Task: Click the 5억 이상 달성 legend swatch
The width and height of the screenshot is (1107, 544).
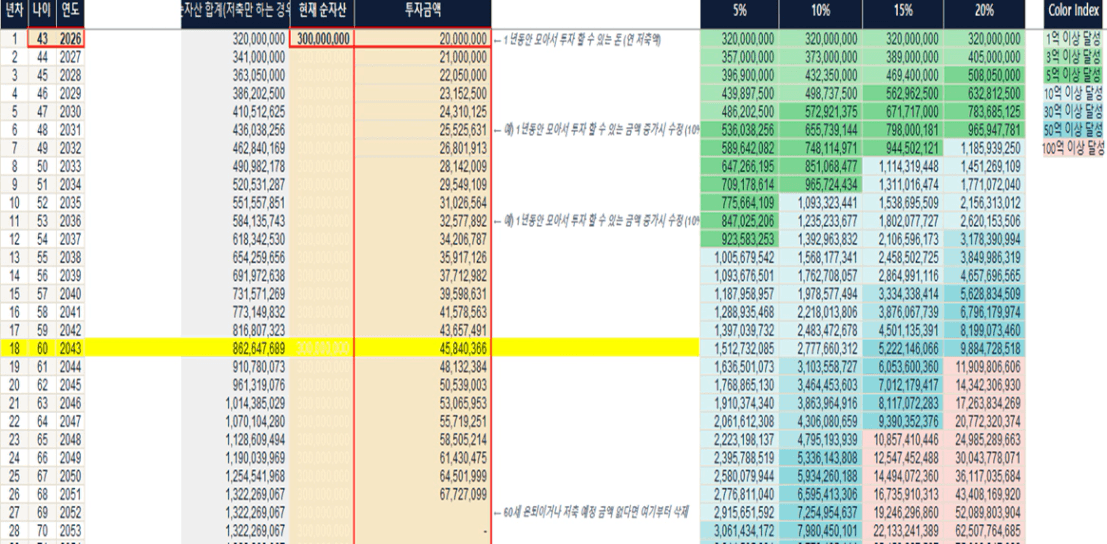Action: tap(1074, 75)
